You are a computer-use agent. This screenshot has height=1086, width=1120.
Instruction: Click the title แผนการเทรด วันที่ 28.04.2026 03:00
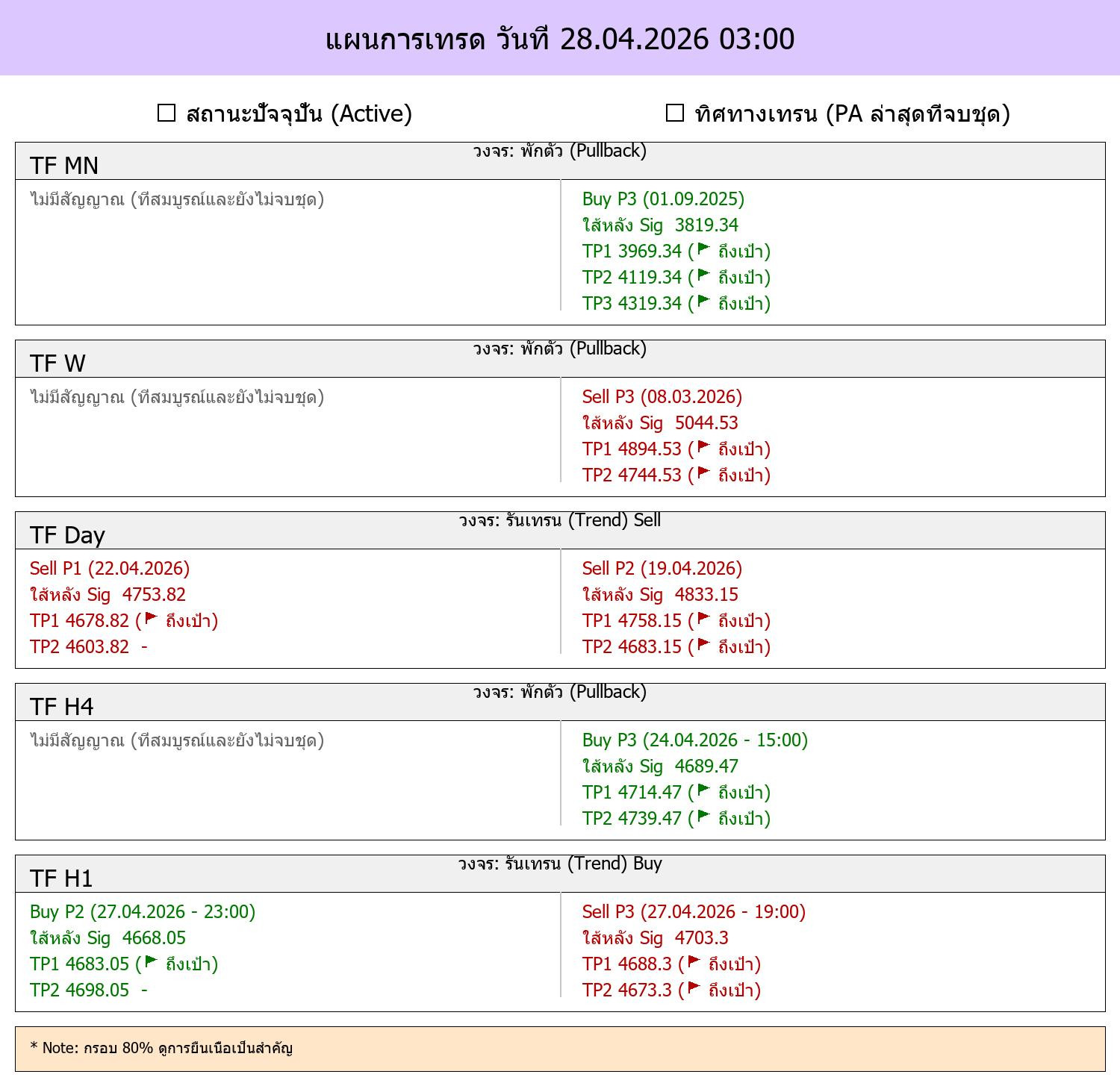click(560, 38)
